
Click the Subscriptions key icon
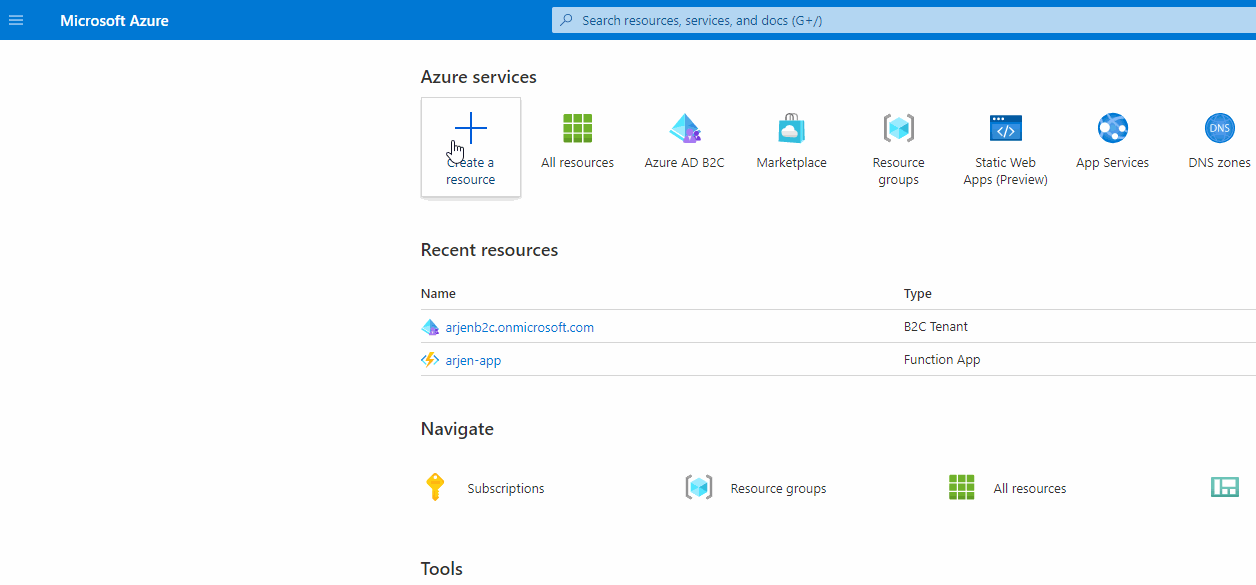click(x=434, y=488)
